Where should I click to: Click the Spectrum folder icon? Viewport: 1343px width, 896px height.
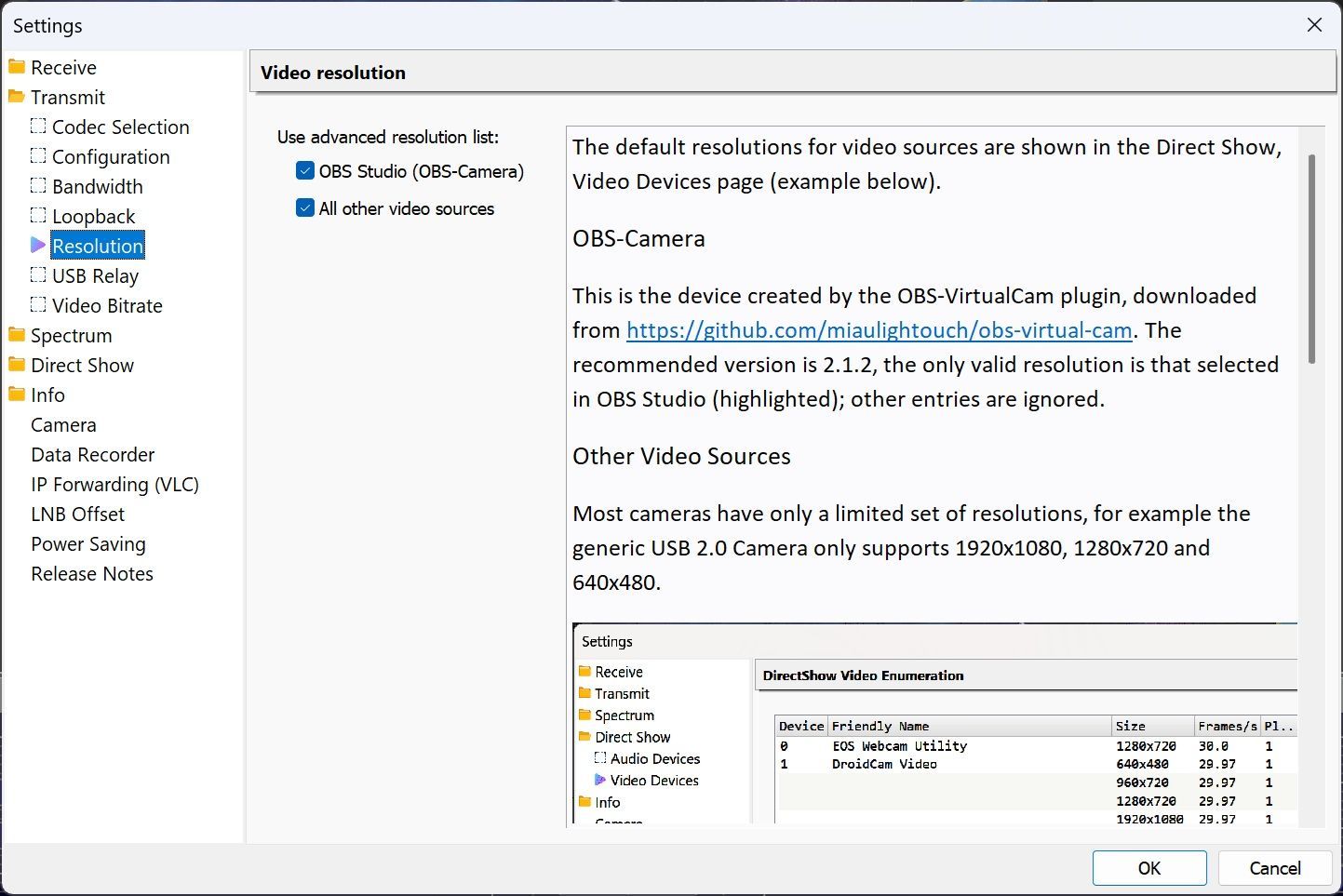click(x=17, y=335)
